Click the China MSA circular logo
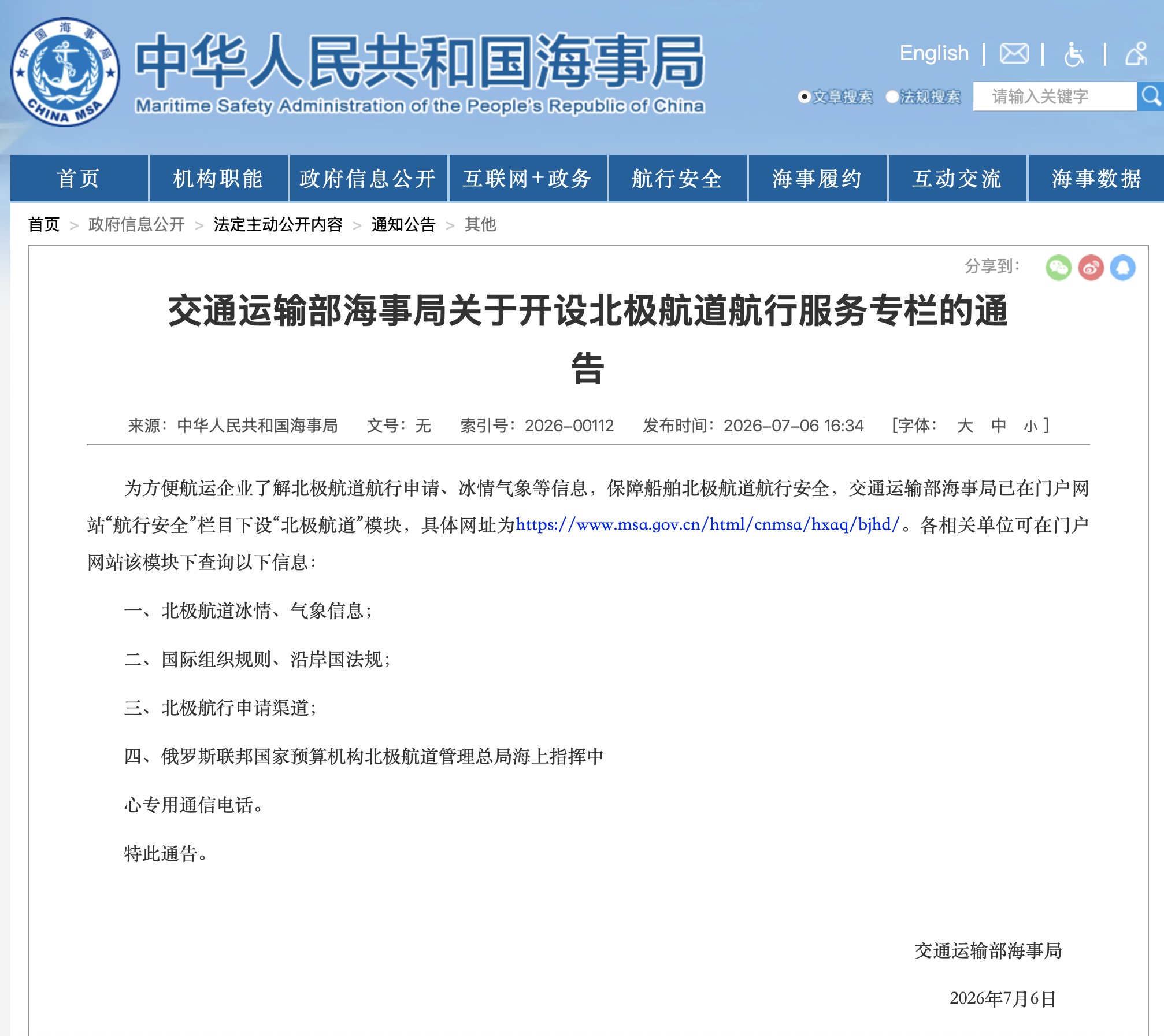Image resolution: width=1164 pixels, height=1036 pixels. point(65,72)
